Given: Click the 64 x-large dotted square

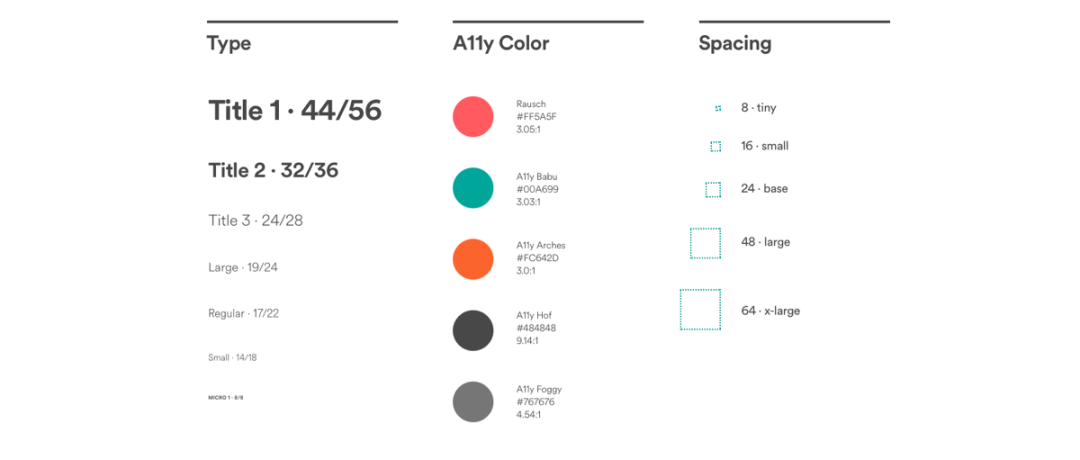Looking at the screenshot, I should (700, 309).
